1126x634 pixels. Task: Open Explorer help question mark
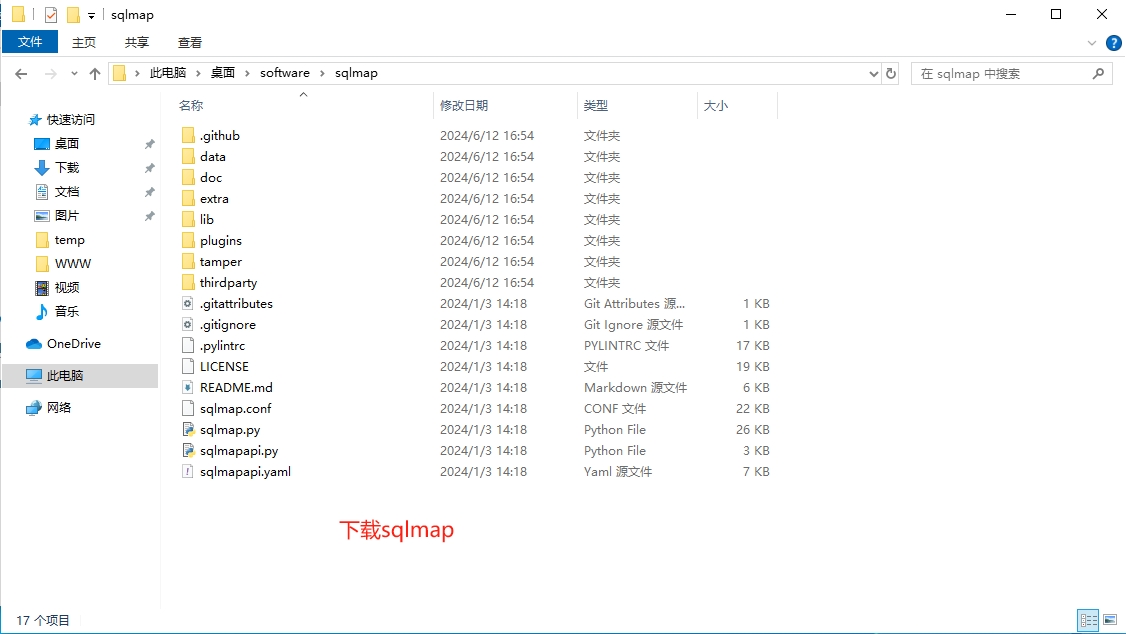click(1113, 43)
